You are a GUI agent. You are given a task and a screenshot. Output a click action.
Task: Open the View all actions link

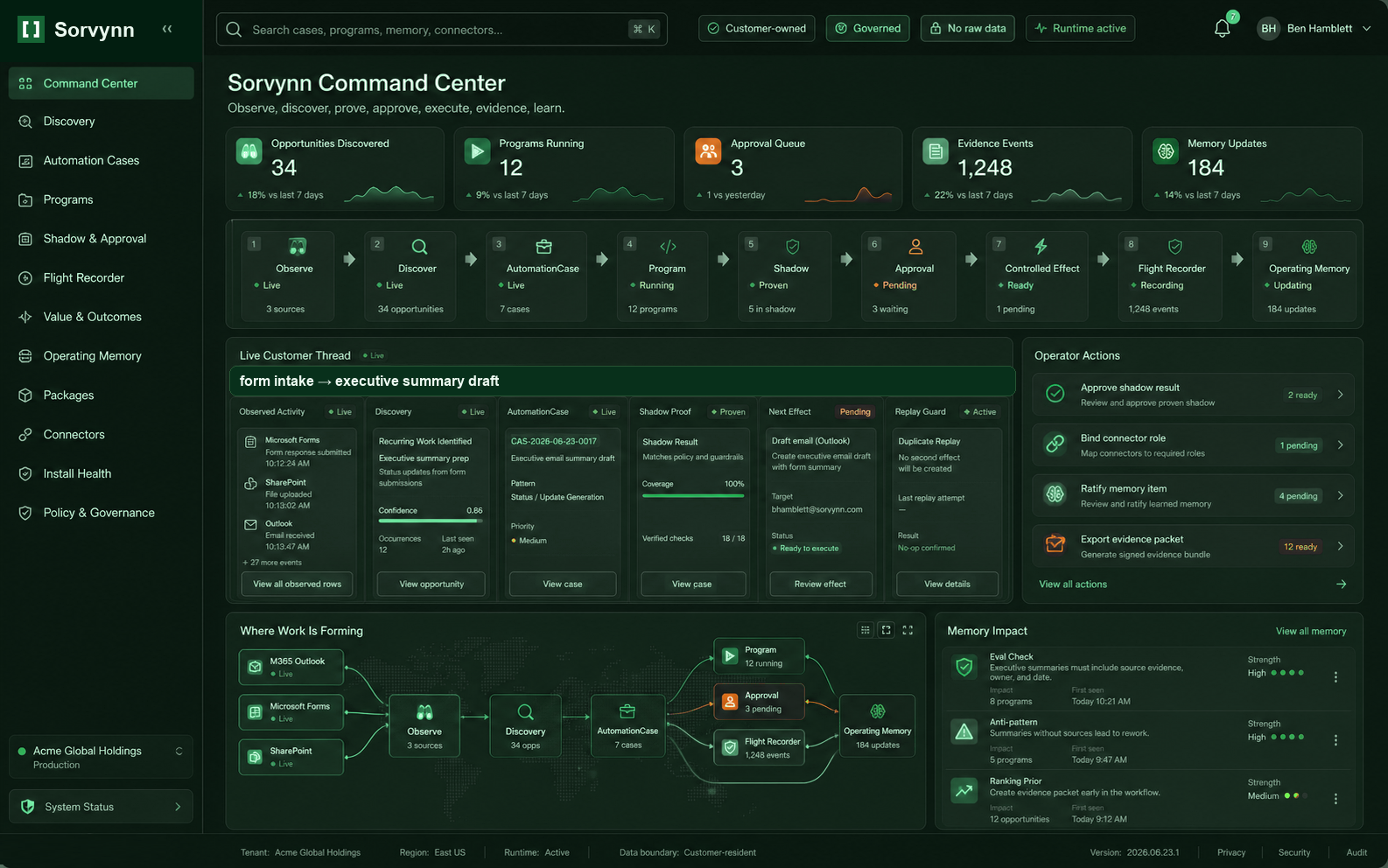coord(1073,584)
